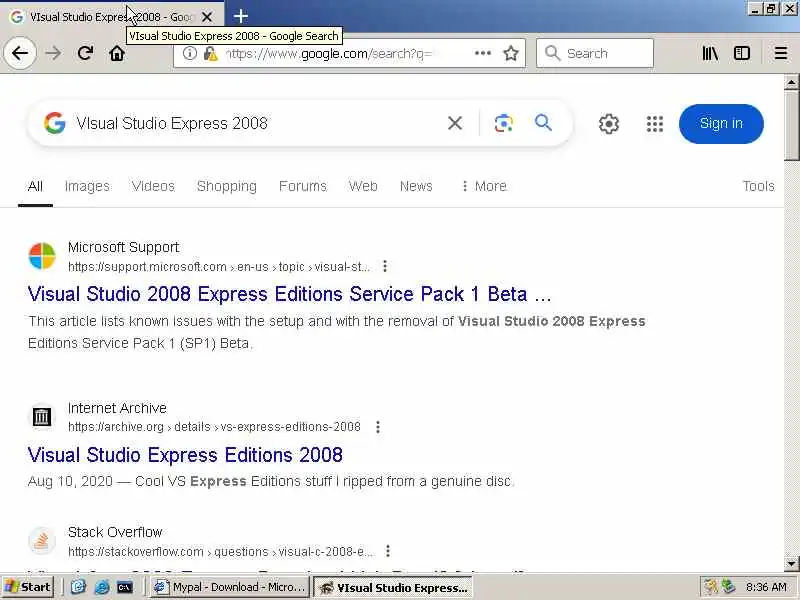Open options for Internet Archive result
Viewport: 800px width, 600px height.
pyautogui.click(x=378, y=427)
